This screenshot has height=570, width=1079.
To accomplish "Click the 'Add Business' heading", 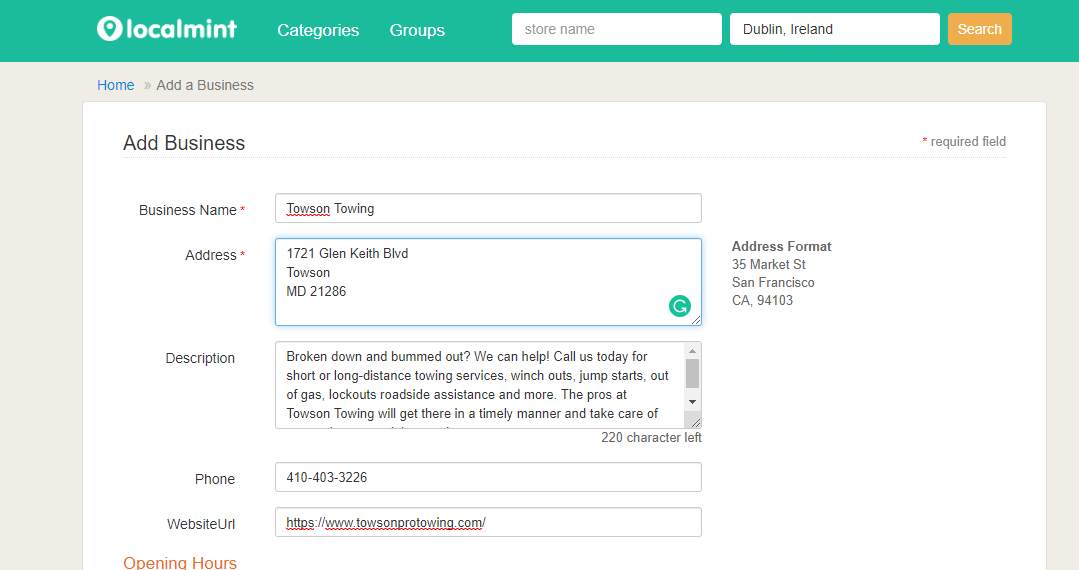I will point(184,142).
